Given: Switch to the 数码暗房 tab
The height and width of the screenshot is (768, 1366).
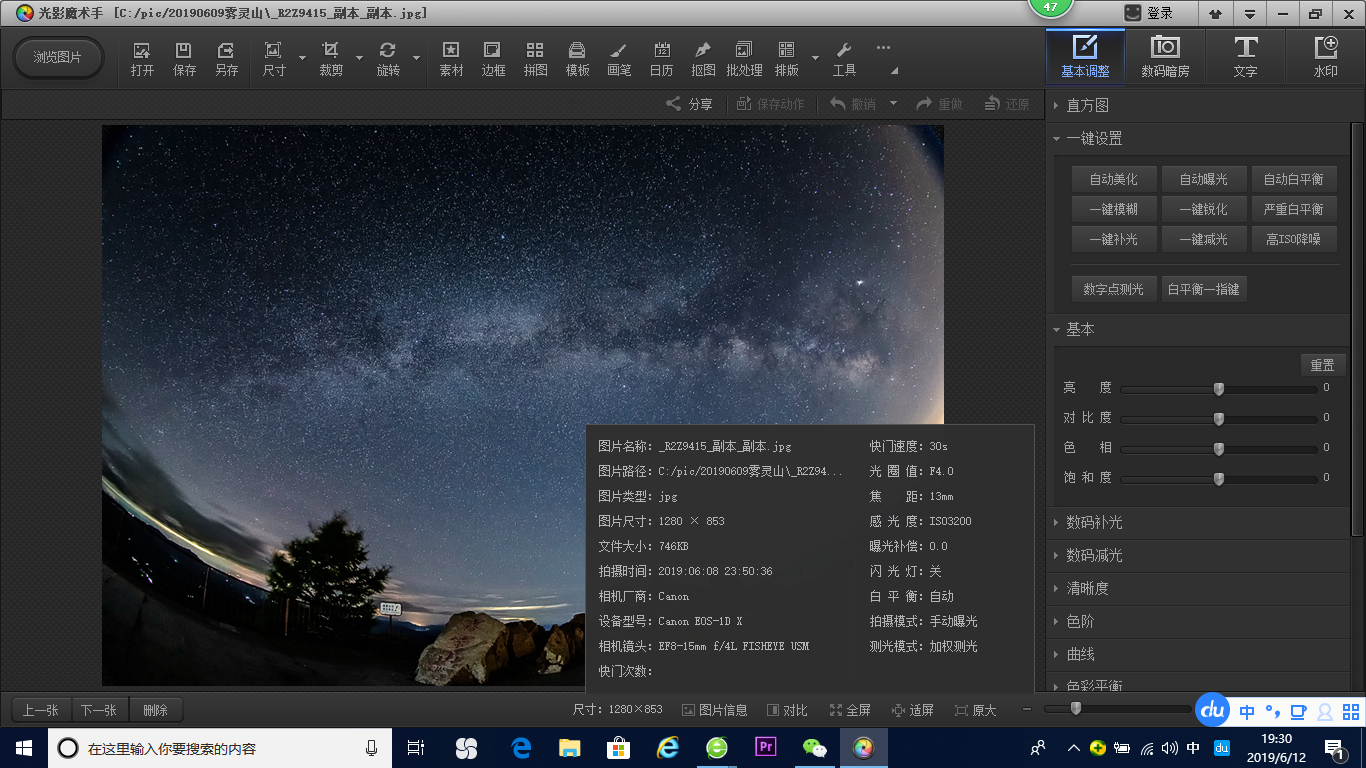Looking at the screenshot, I should (x=1165, y=56).
